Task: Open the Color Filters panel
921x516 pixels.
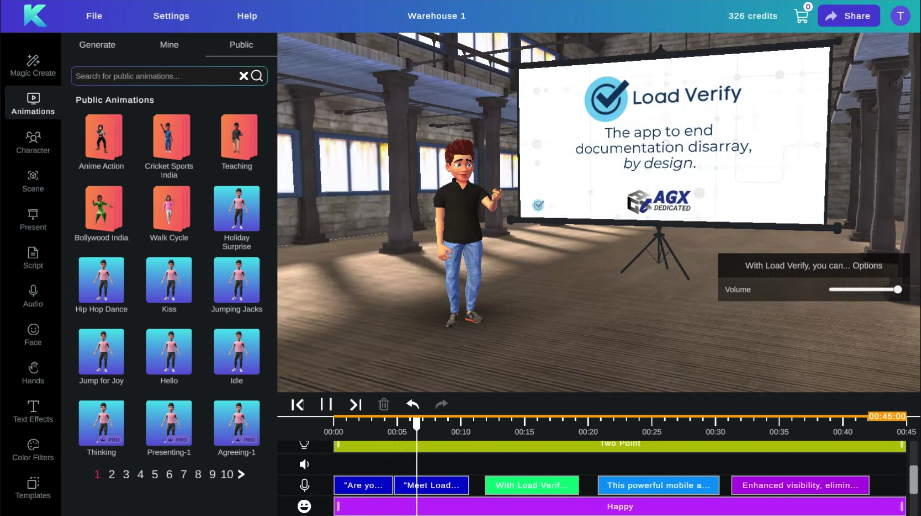Action: pyautogui.click(x=32, y=449)
